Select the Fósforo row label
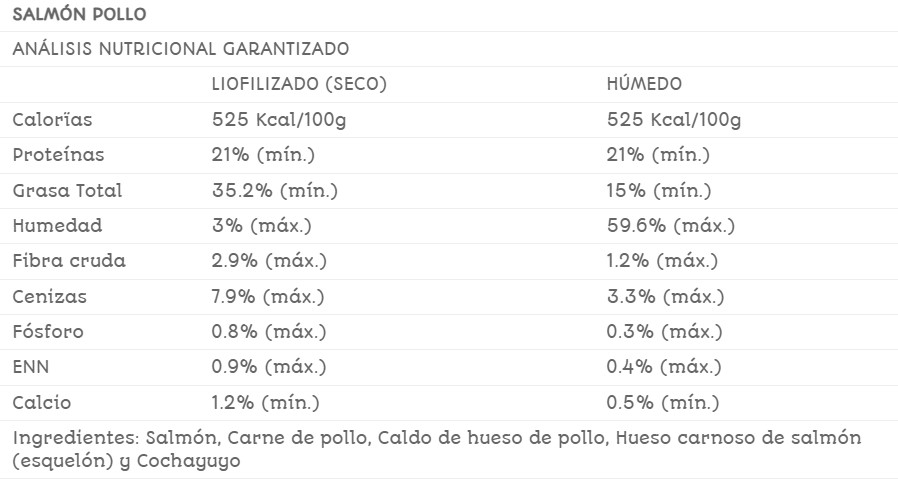 48,332
